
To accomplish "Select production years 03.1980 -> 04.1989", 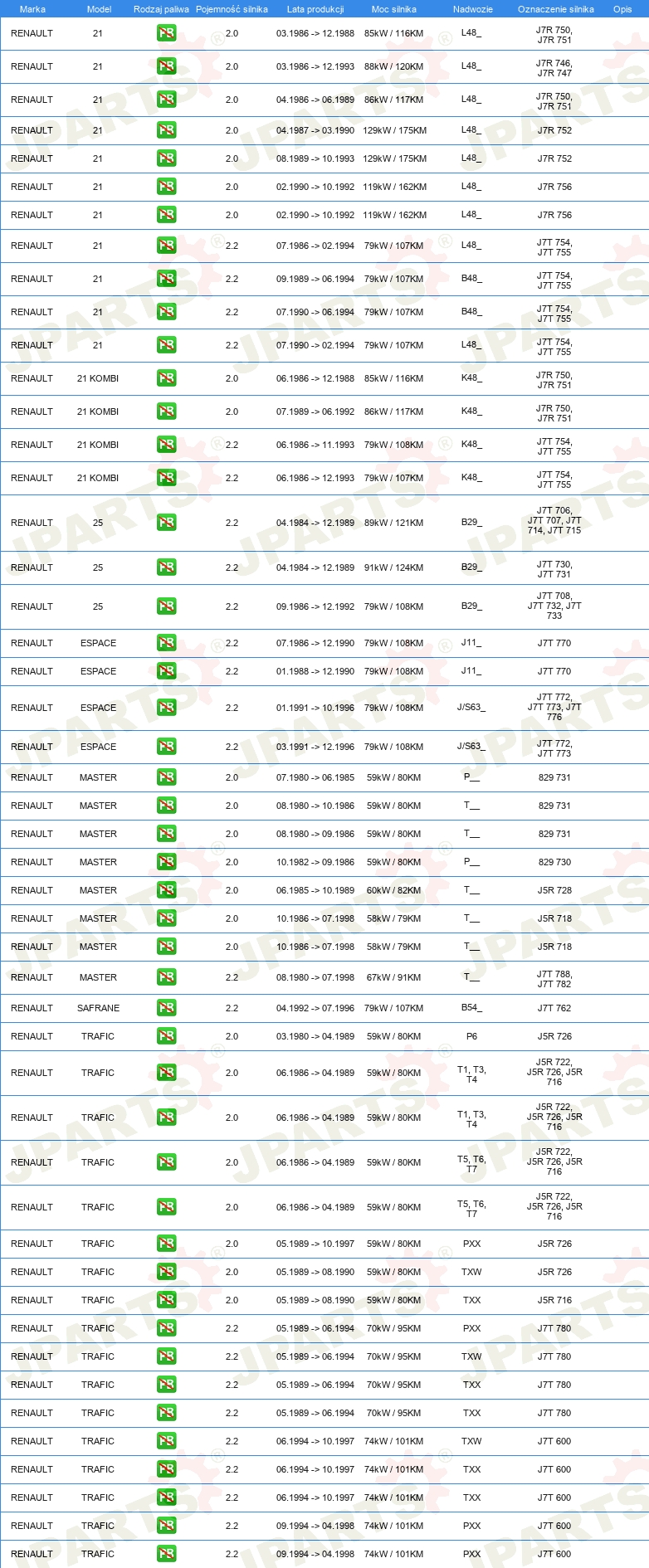I will pos(315,1036).
